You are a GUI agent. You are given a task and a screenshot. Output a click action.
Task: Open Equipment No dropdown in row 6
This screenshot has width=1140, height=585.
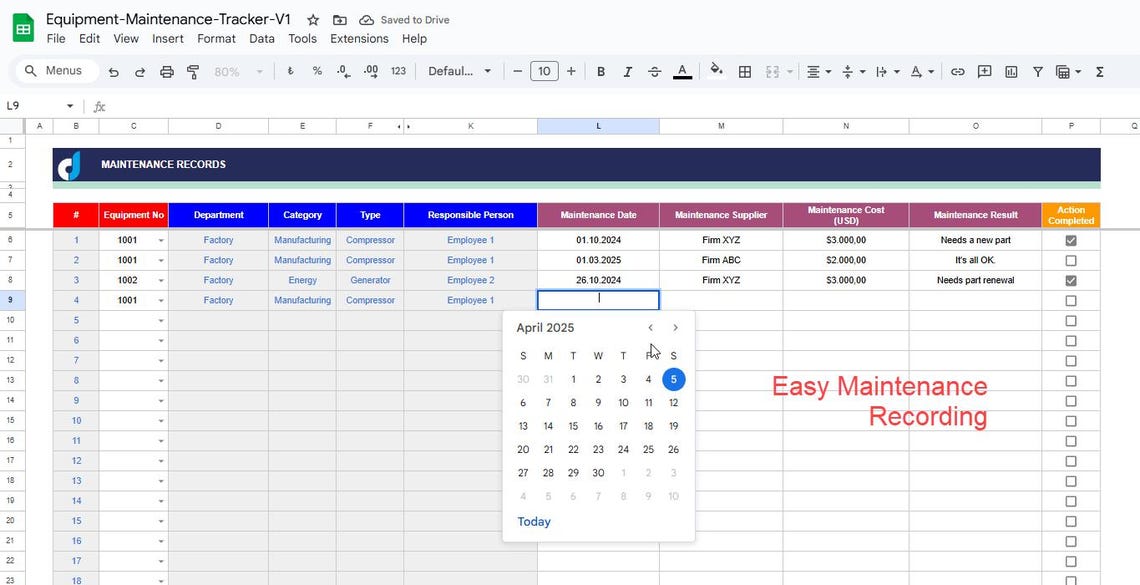[x=161, y=240]
